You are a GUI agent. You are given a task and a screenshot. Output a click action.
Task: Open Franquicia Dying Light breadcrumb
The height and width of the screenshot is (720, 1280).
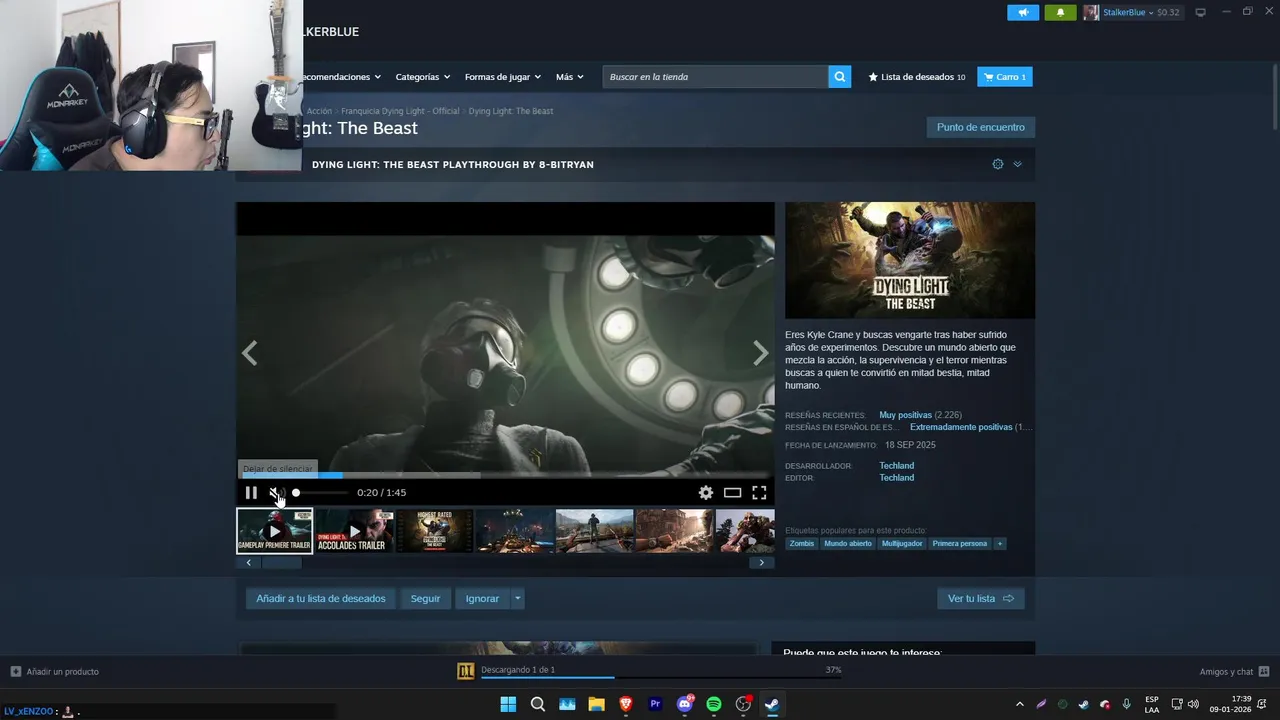coord(400,111)
